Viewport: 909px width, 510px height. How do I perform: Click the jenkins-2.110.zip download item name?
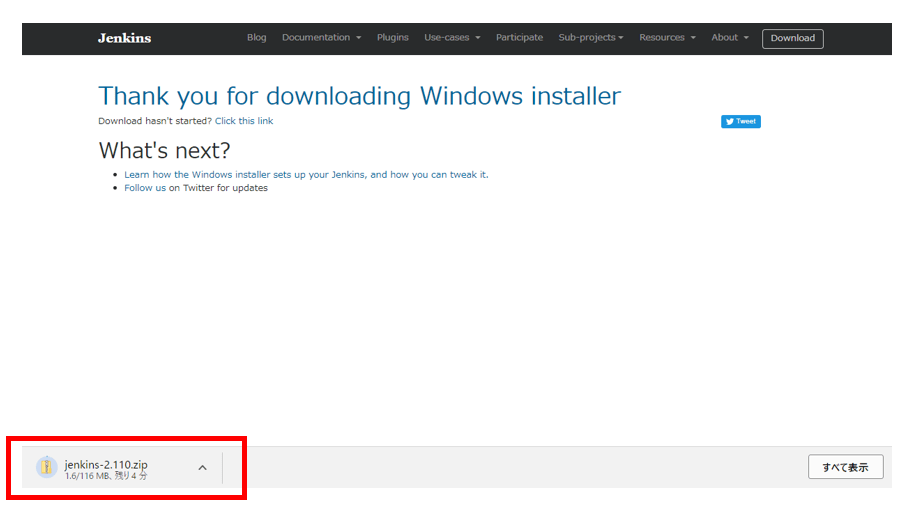coord(106,464)
